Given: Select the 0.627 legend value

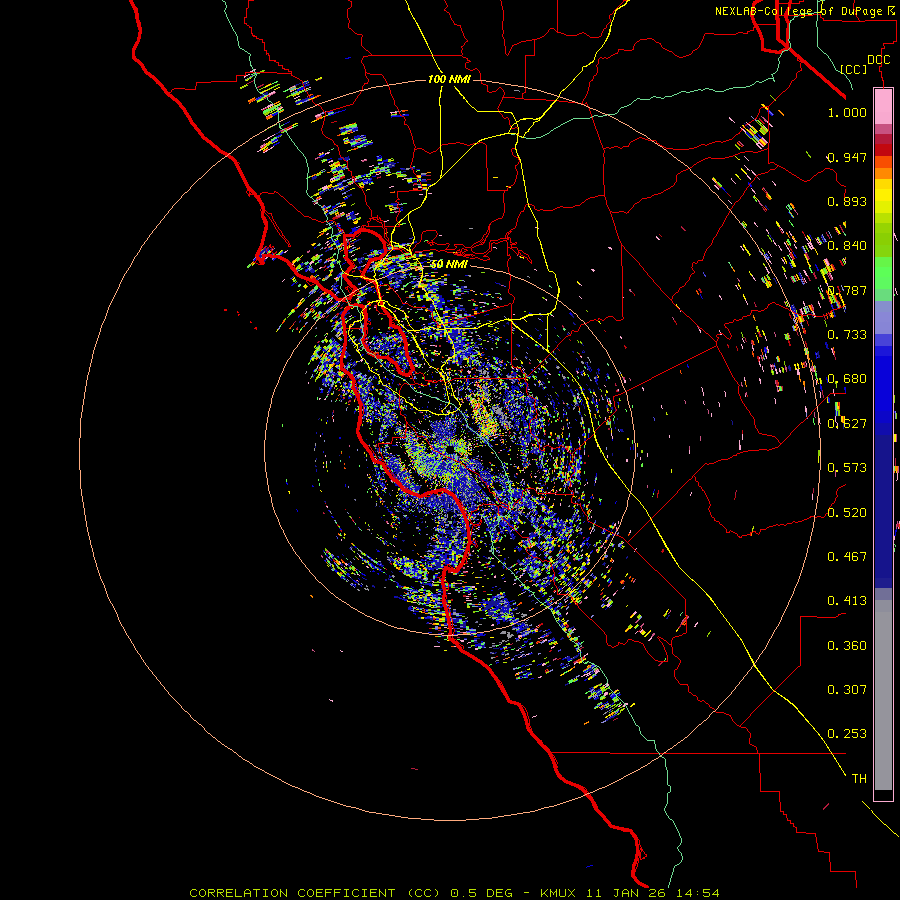Looking at the screenshot, I should (x=847, y=424).
